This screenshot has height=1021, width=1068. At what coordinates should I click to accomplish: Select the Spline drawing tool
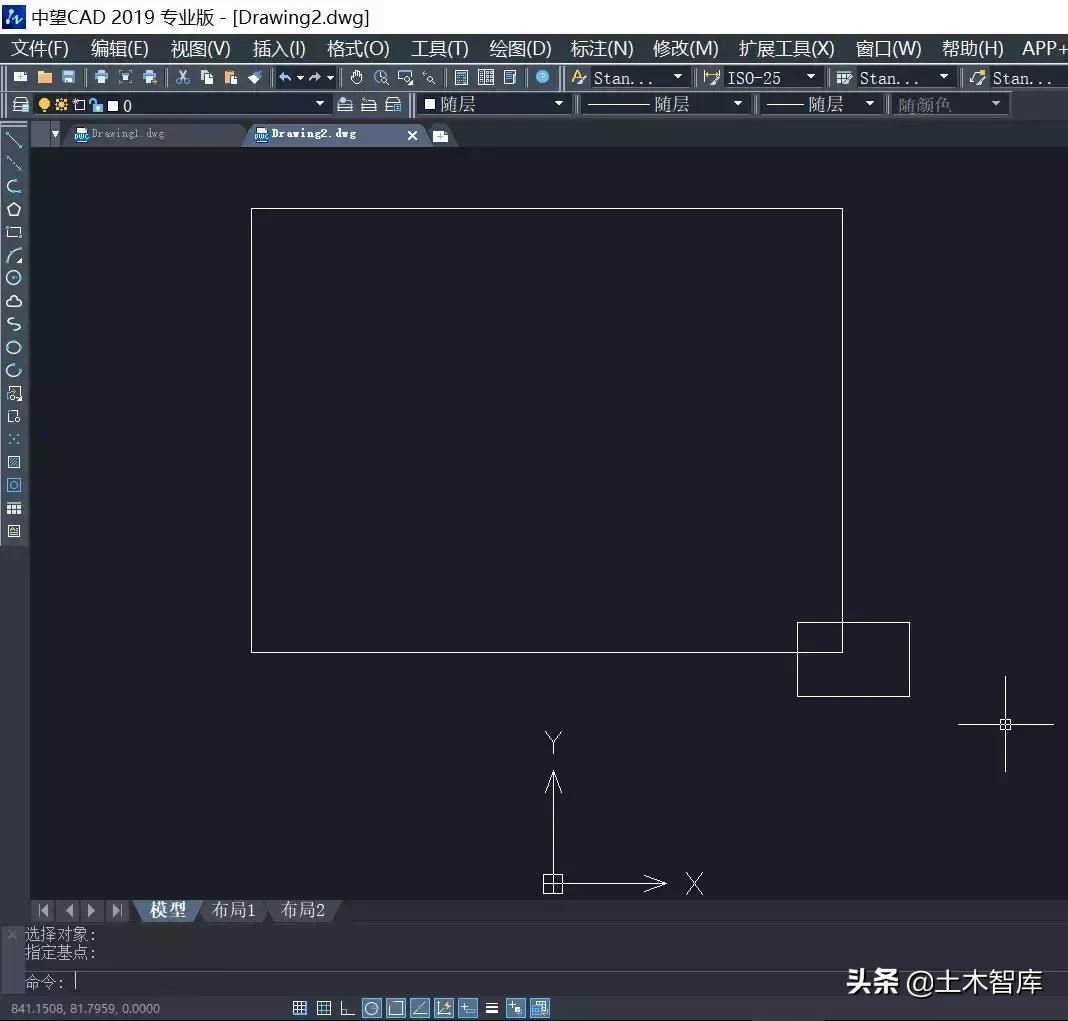(x=14, y=324)
